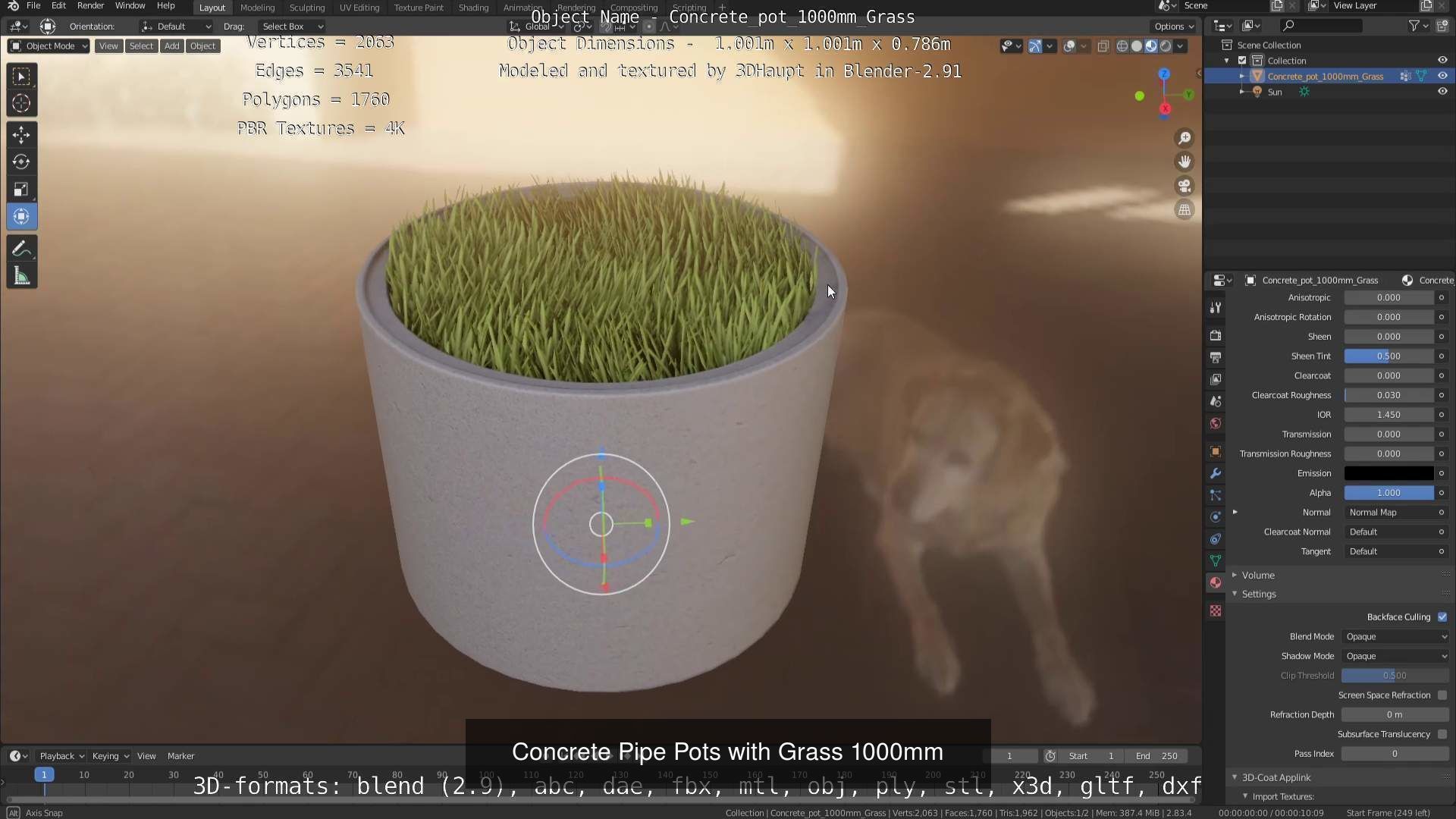Adjust the Sheen Tint slider

(1389, 356)
